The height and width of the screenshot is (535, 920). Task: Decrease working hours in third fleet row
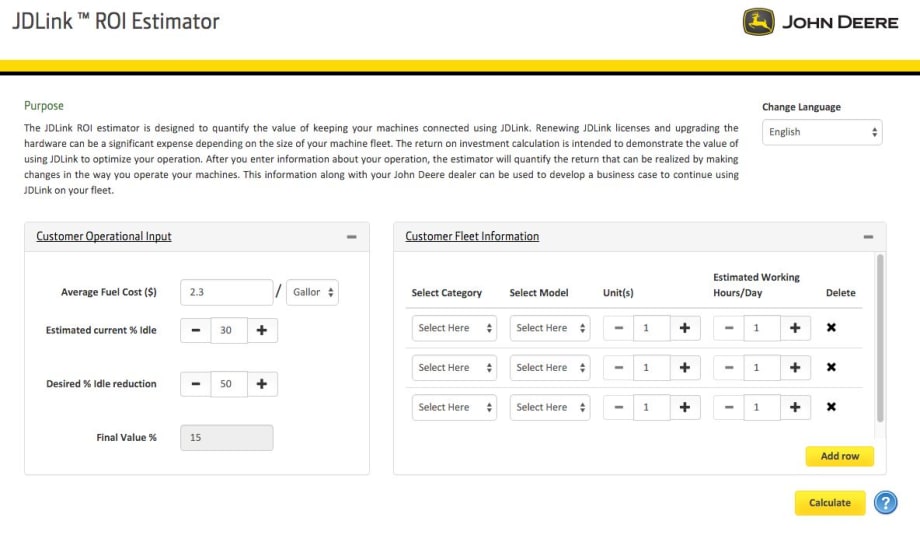[x=729, y=407]
